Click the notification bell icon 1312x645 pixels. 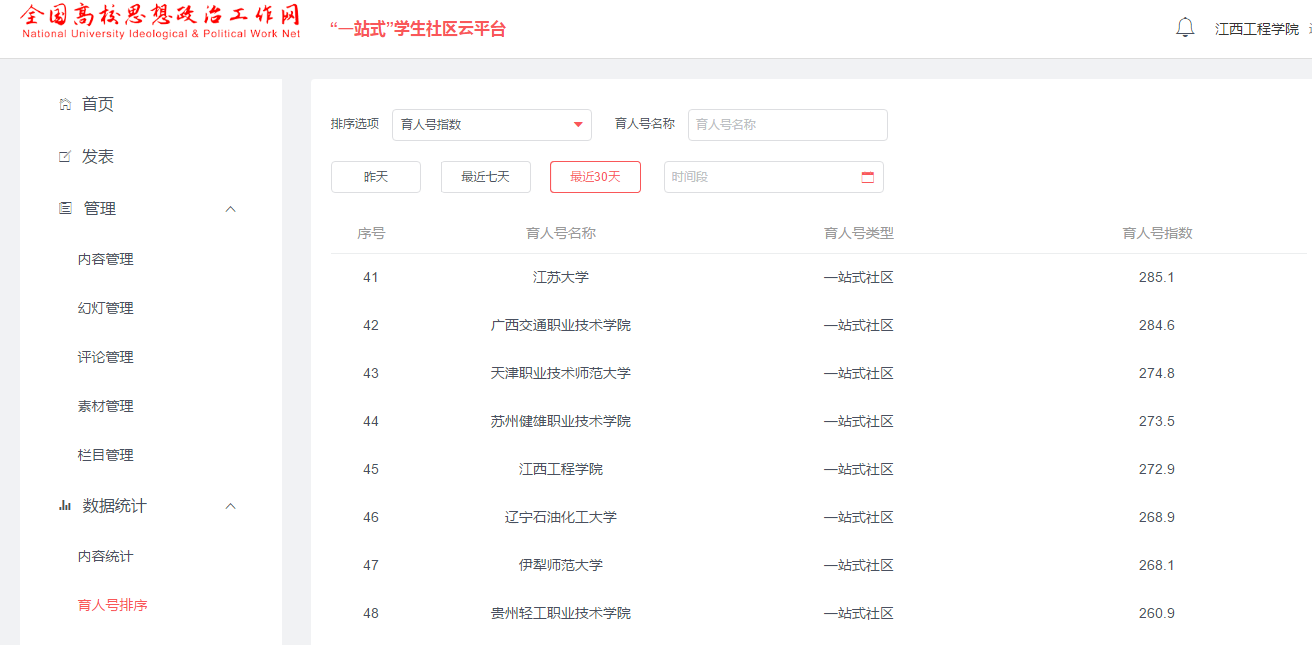1185,28
